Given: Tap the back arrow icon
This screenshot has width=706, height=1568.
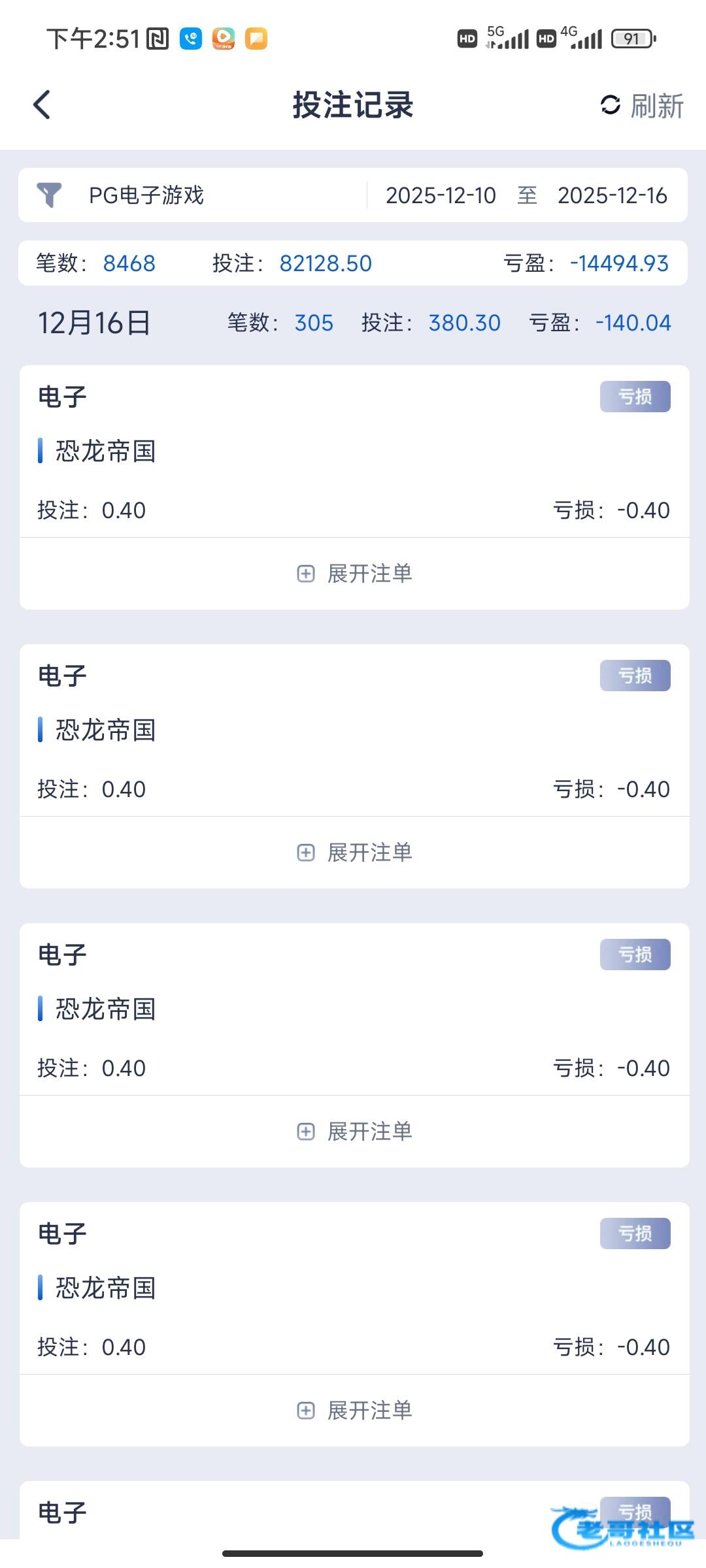Looking at the screenshot, I should (42, 105).
